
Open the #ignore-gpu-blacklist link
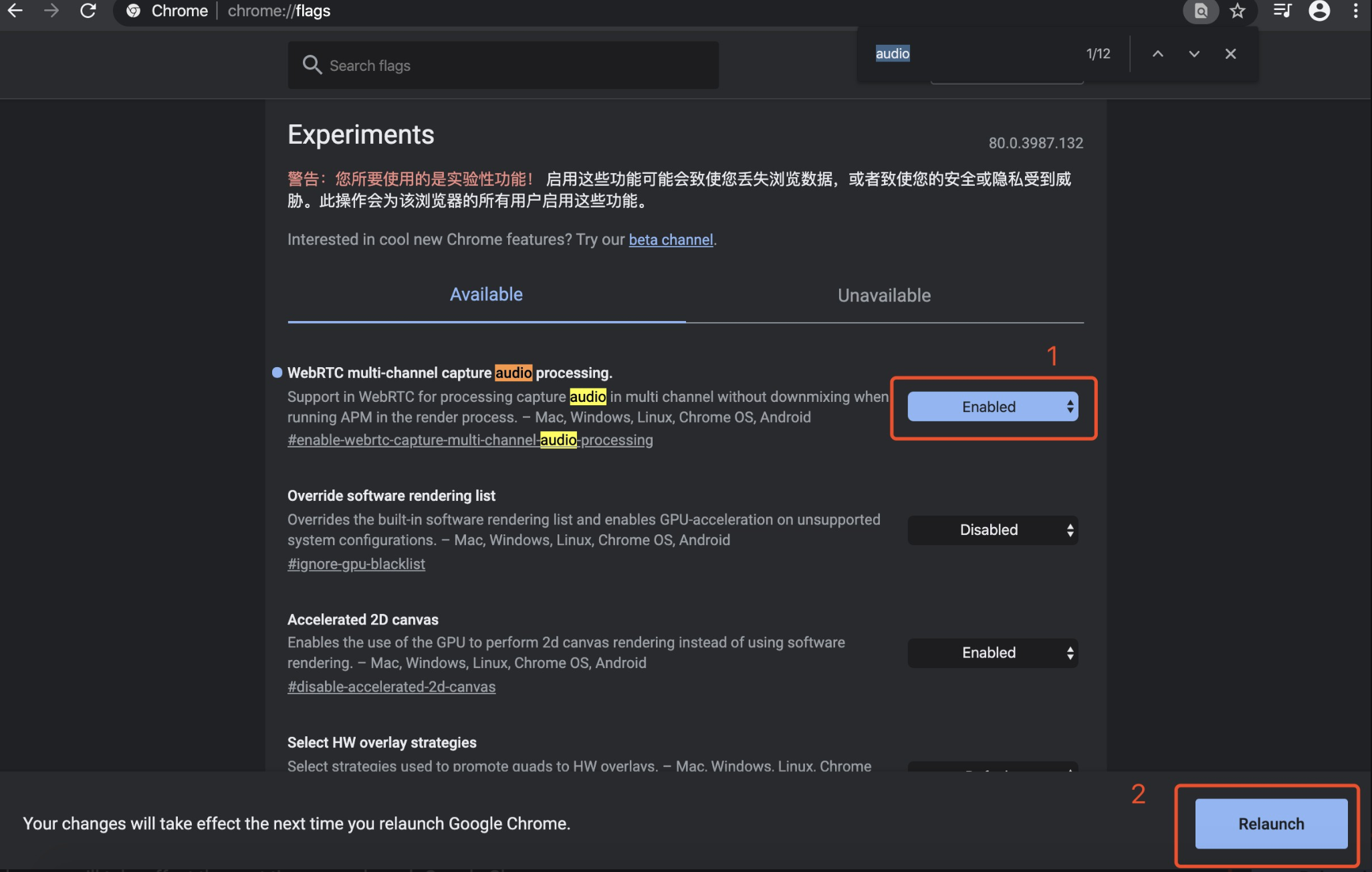point(356,564)
